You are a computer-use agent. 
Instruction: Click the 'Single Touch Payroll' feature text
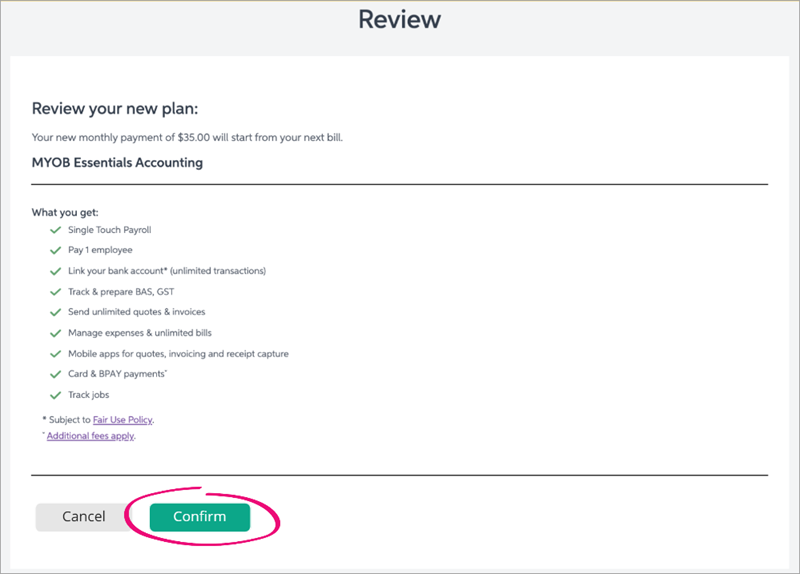[x=109, y=230]
